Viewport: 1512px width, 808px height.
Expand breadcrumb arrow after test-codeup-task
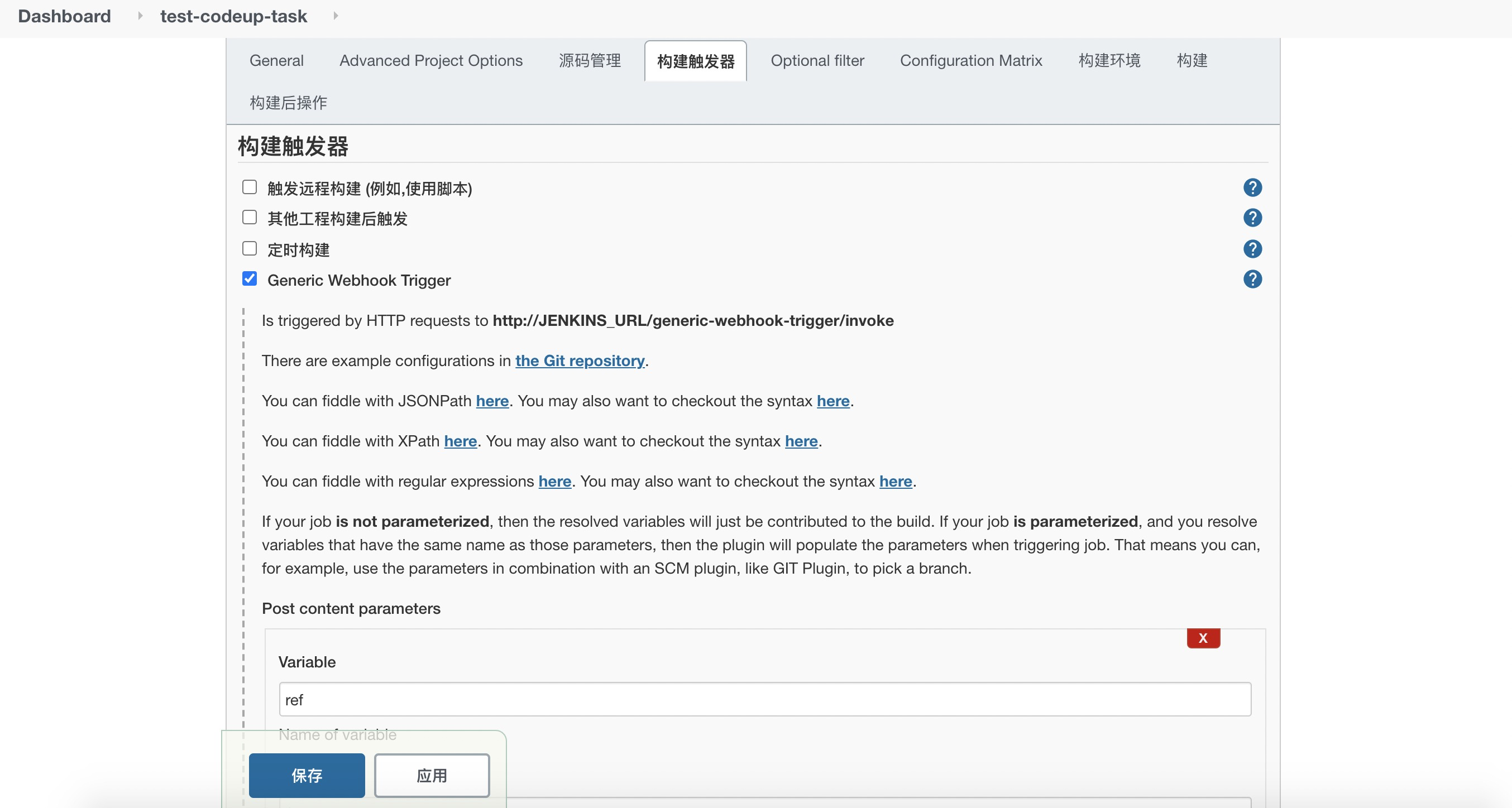[336, 16]
